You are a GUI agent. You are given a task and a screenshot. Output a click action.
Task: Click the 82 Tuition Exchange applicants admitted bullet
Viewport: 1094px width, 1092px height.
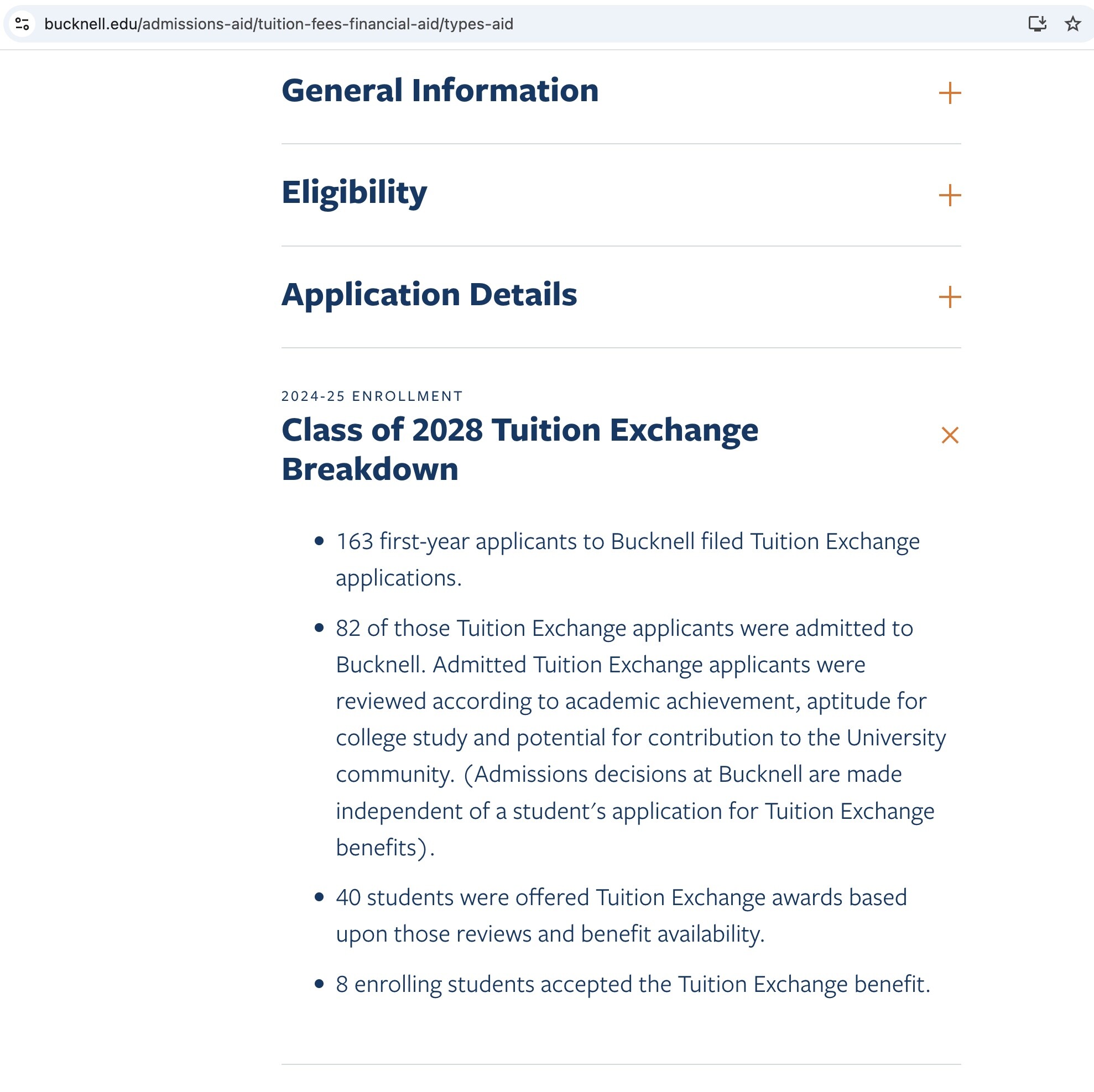pyautogui.click(x=624, y=628)
